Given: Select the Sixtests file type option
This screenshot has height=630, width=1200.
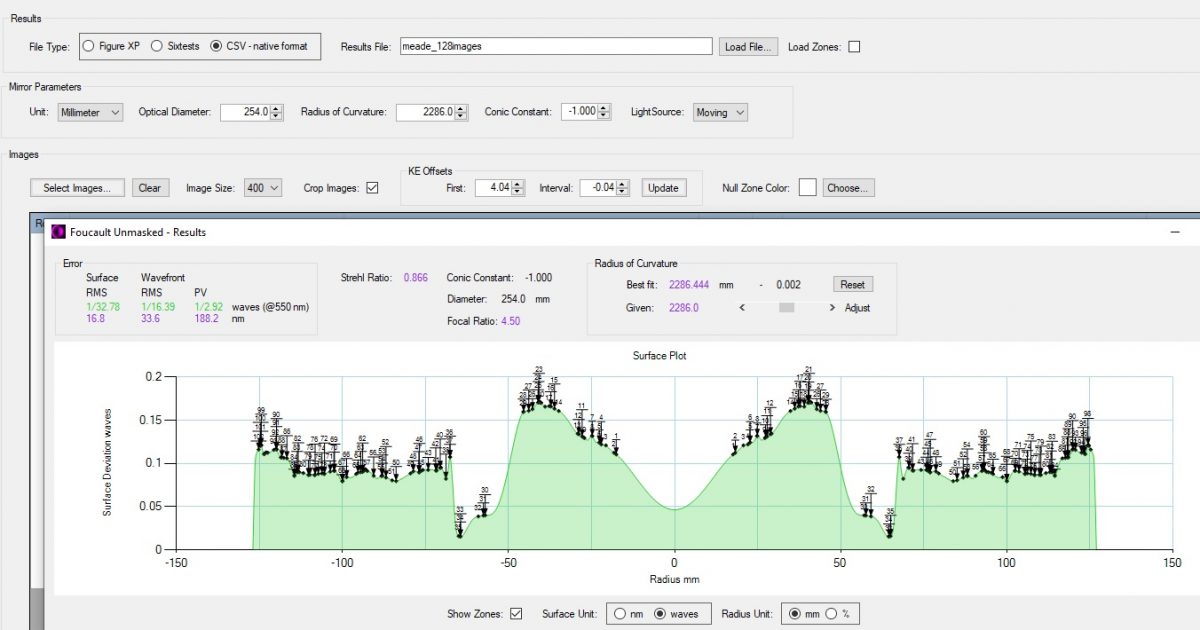Looking at the screenshot, I should (x=157, y=46).
